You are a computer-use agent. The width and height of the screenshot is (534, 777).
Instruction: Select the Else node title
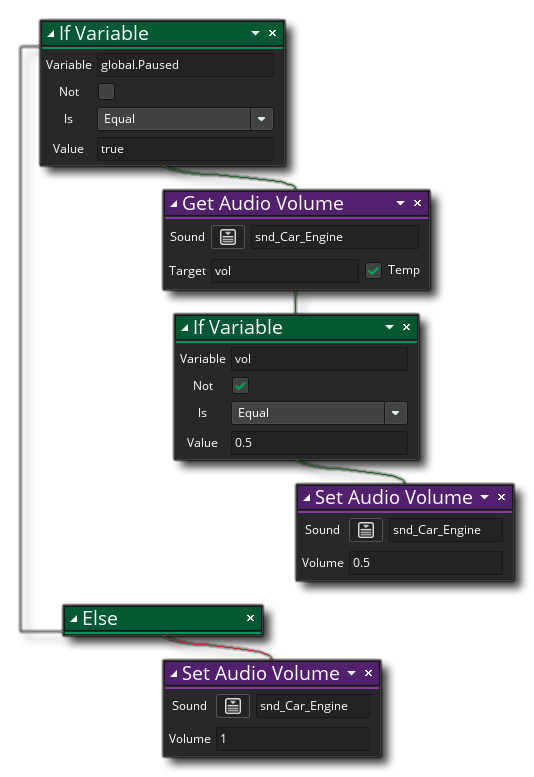coord(100,618)
